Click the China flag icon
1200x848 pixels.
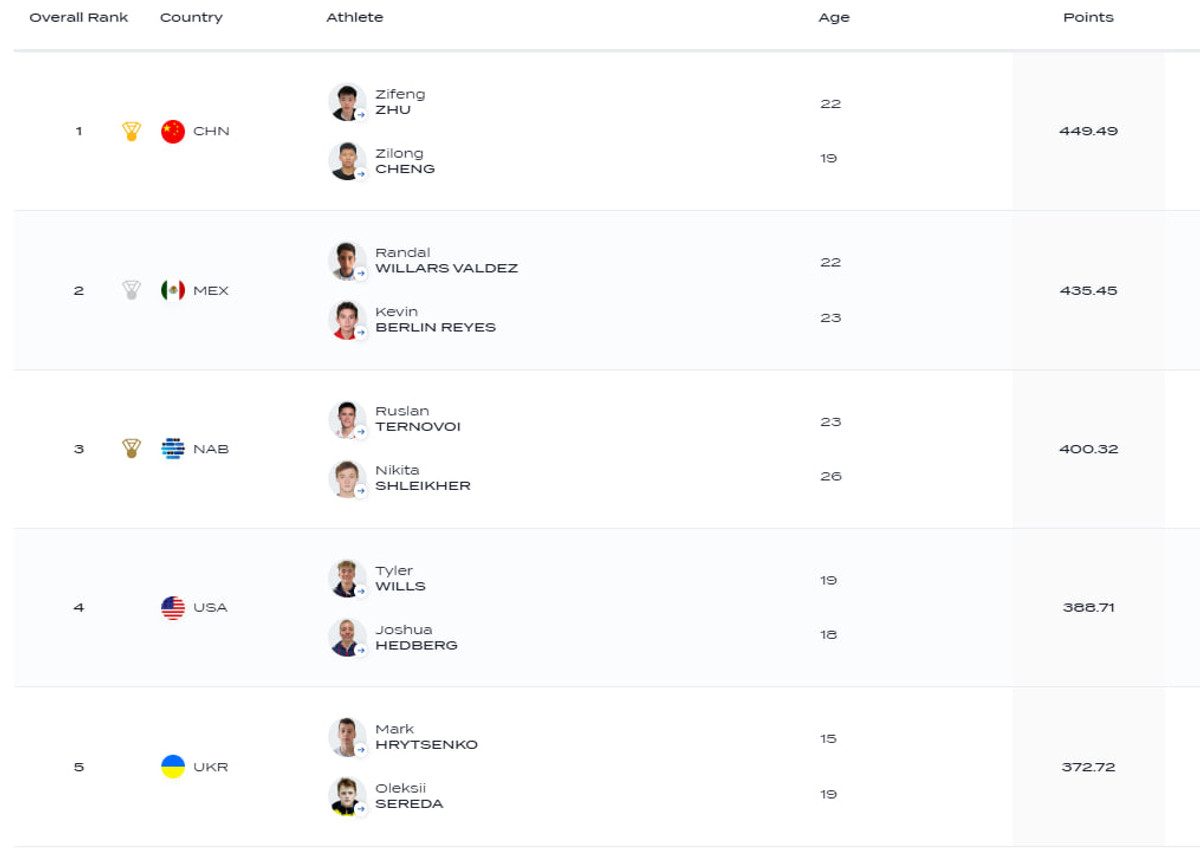[x=173, y=131]
